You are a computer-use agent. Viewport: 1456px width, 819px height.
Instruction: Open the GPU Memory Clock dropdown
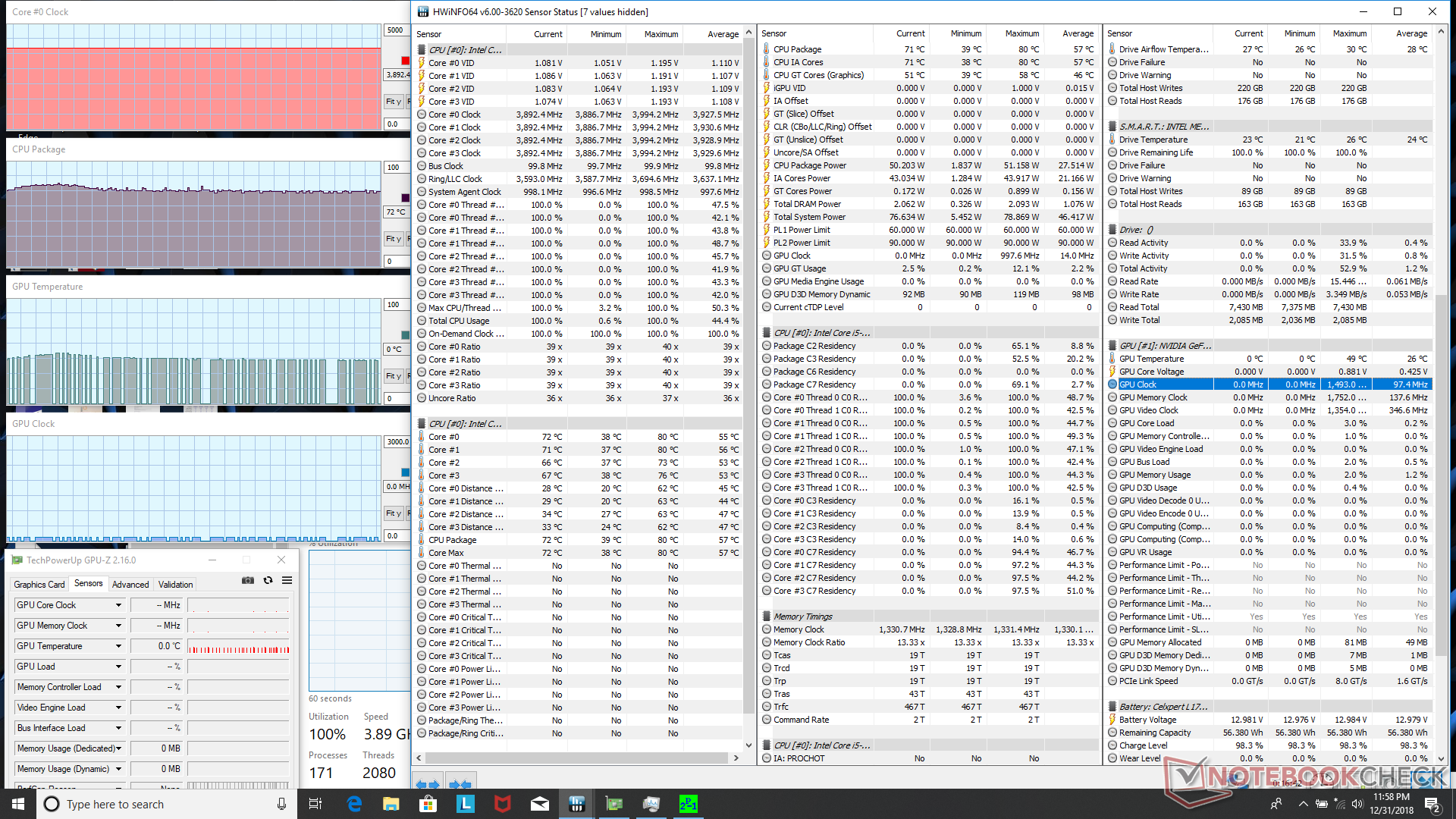pos(118,626)
